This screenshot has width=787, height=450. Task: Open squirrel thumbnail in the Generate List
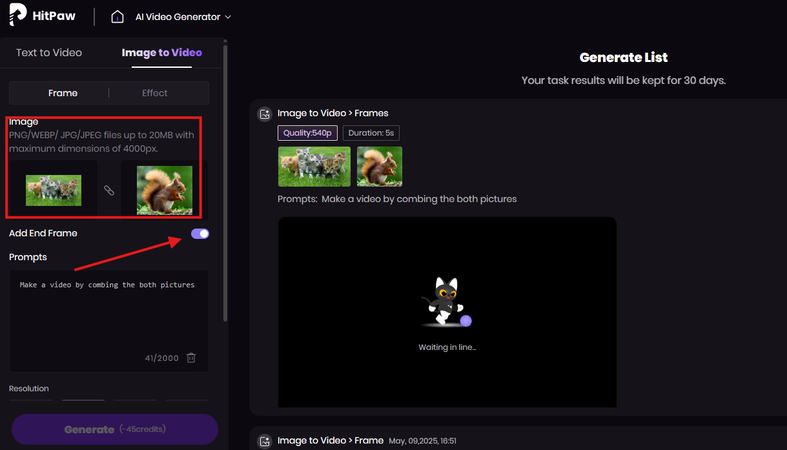[380, 167]
